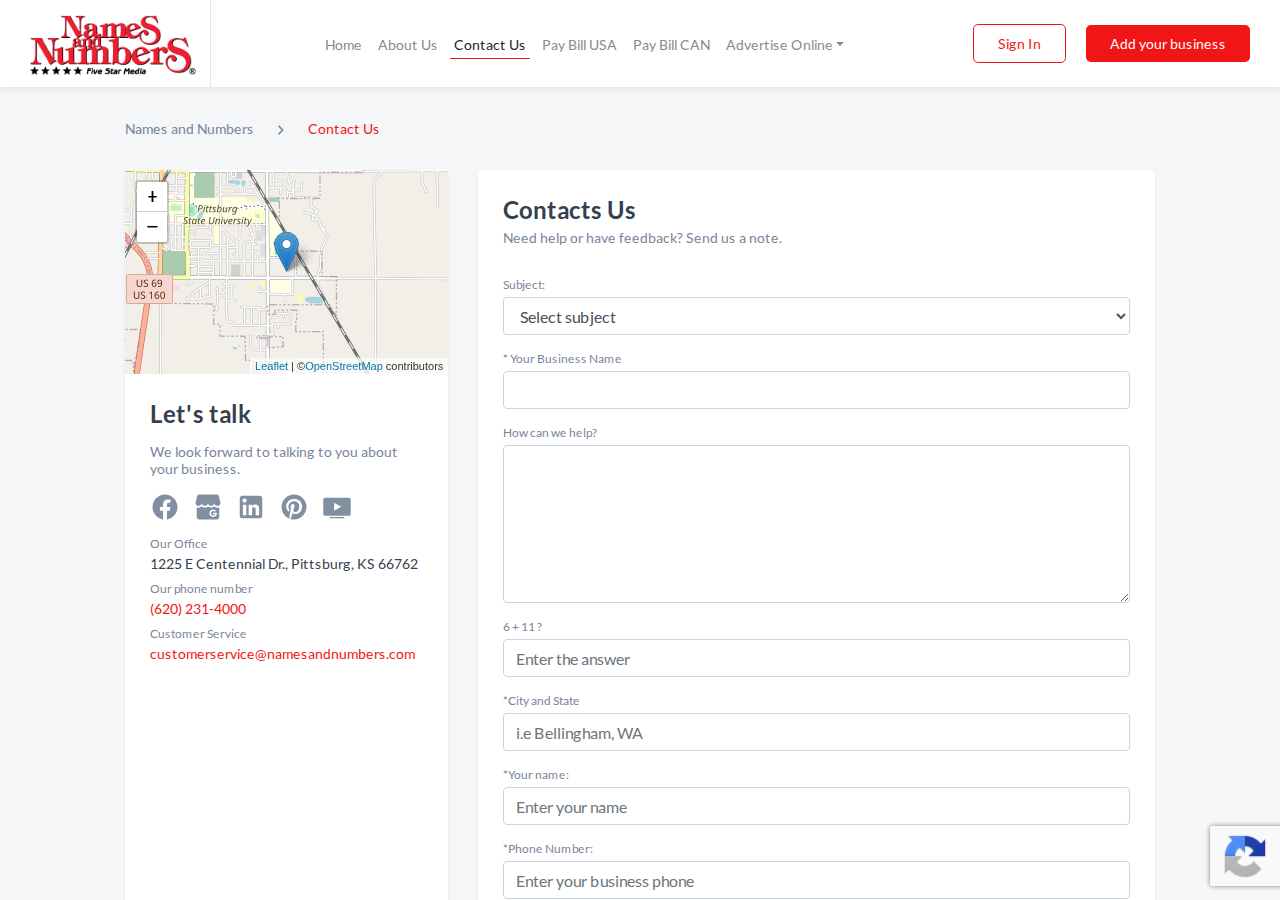Call the (620) 231-4000 phone link

pyautogui.click(x=198, y=609)
